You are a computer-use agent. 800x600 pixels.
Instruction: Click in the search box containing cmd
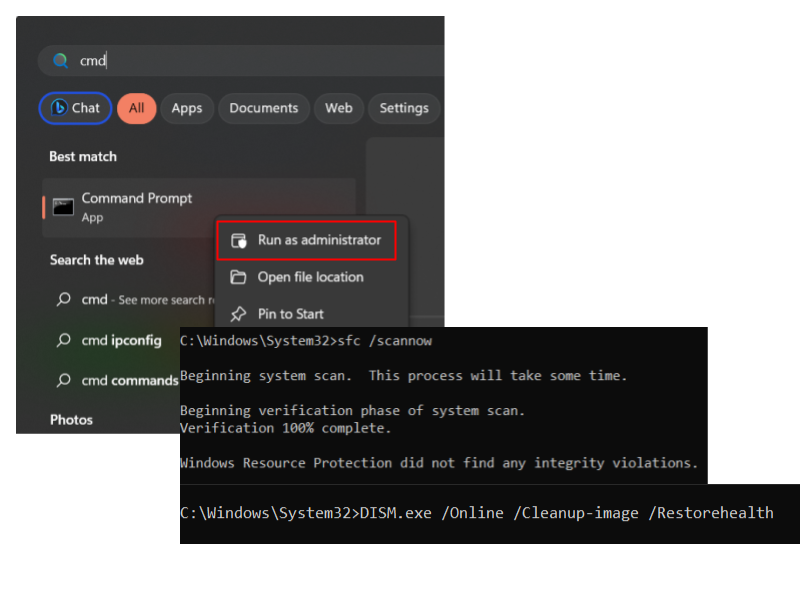pos(241,61)
